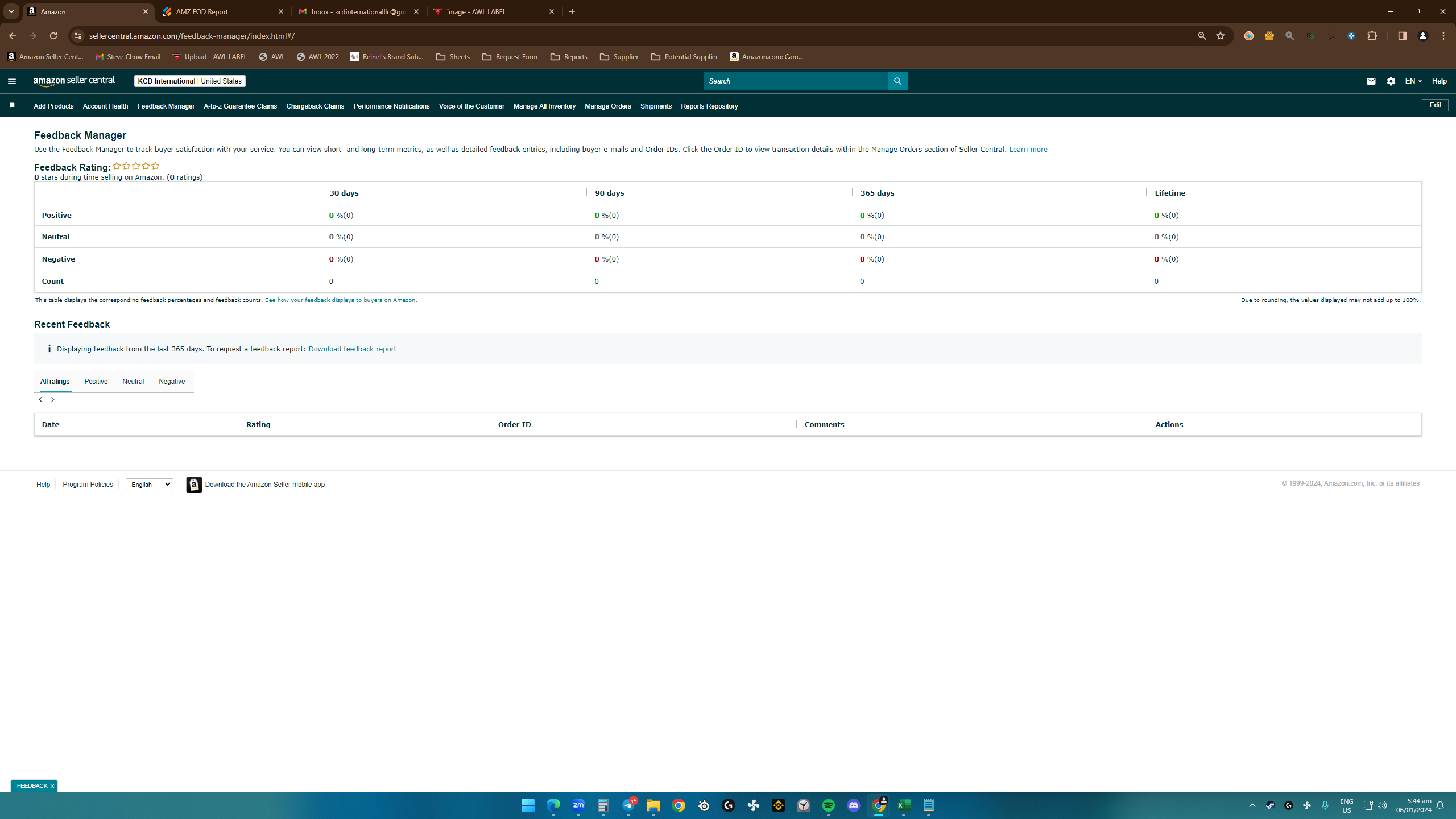Open the Chrome tab search dropdown

(x=11, y=11)
